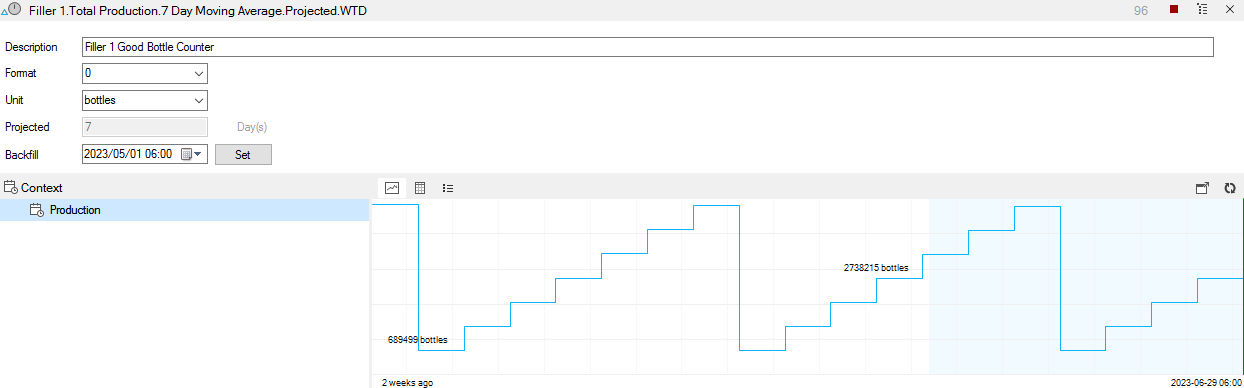Click the disabled Projected days field

[x=144, y=127]
